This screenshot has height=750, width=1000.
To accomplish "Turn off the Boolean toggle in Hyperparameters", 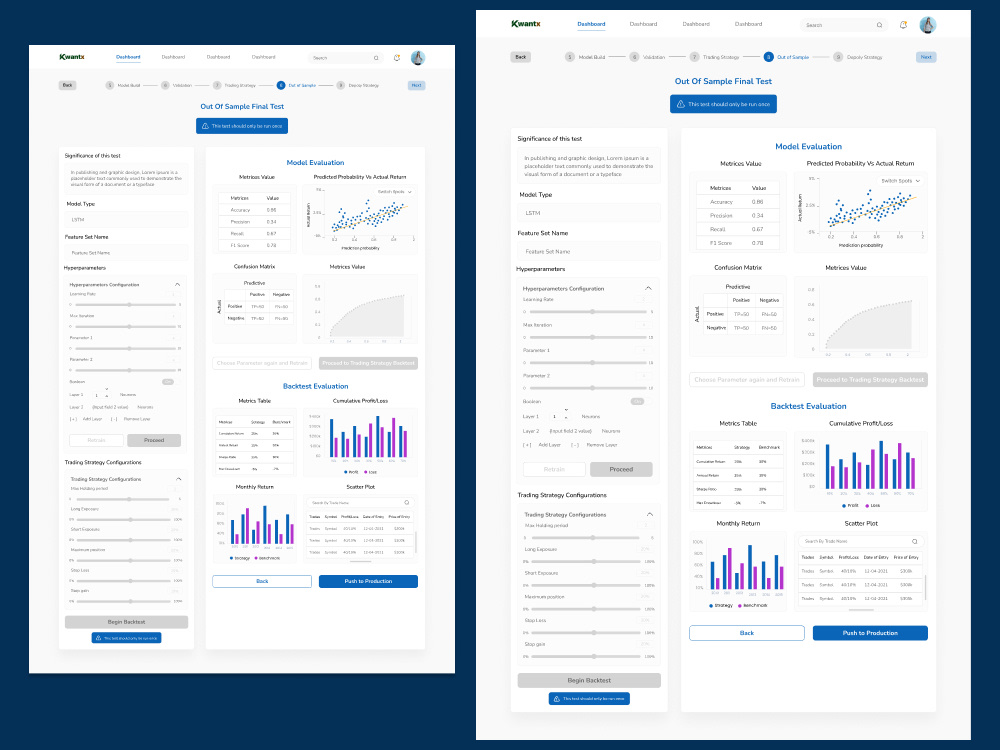I will click(638, 401).
